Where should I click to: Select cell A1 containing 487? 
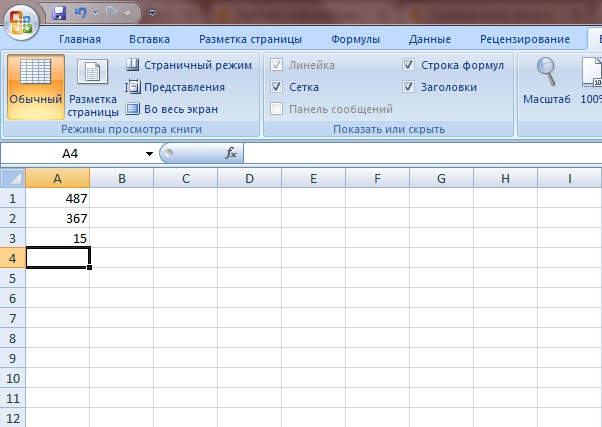click(57, 198)
